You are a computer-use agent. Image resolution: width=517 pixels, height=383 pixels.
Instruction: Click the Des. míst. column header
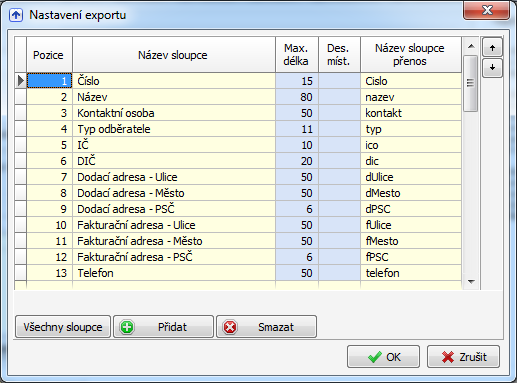pos(339,55)
